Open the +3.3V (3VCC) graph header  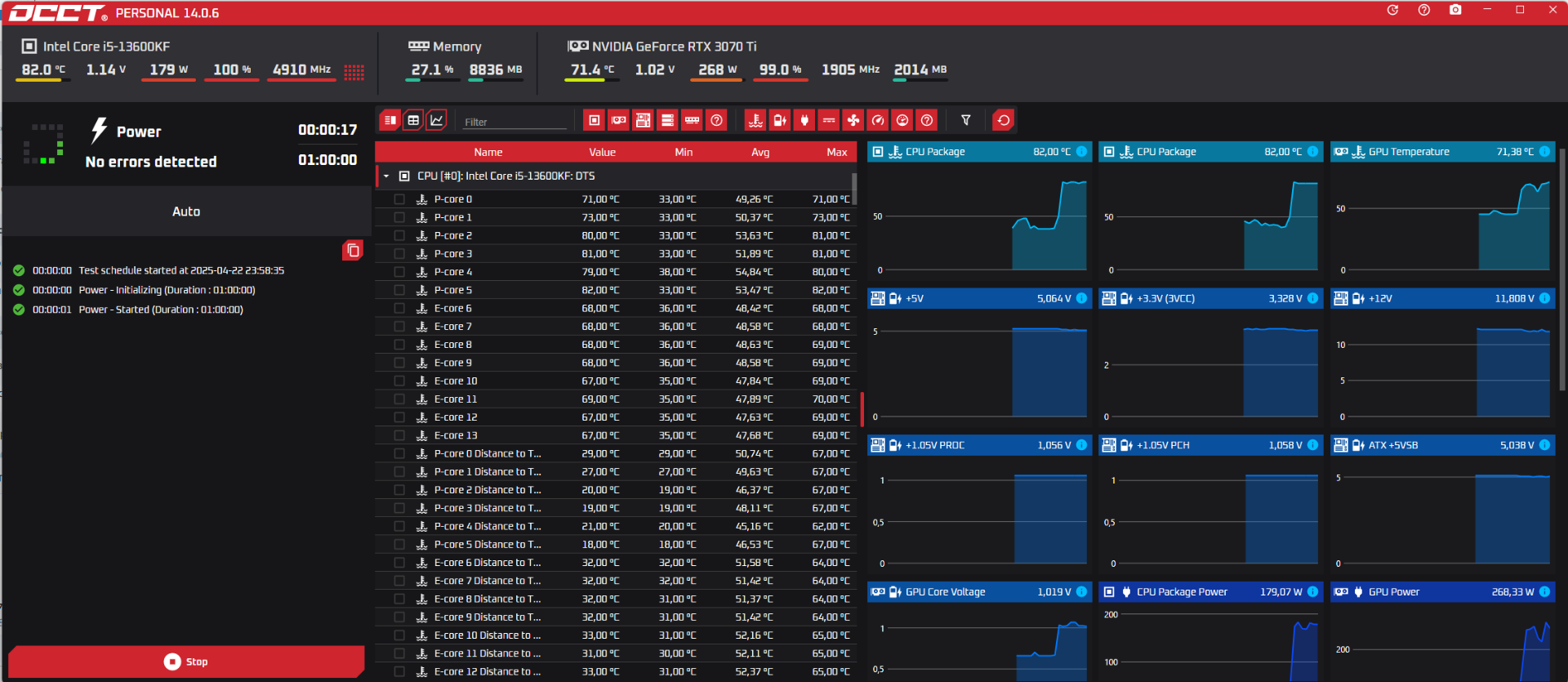1210,298
